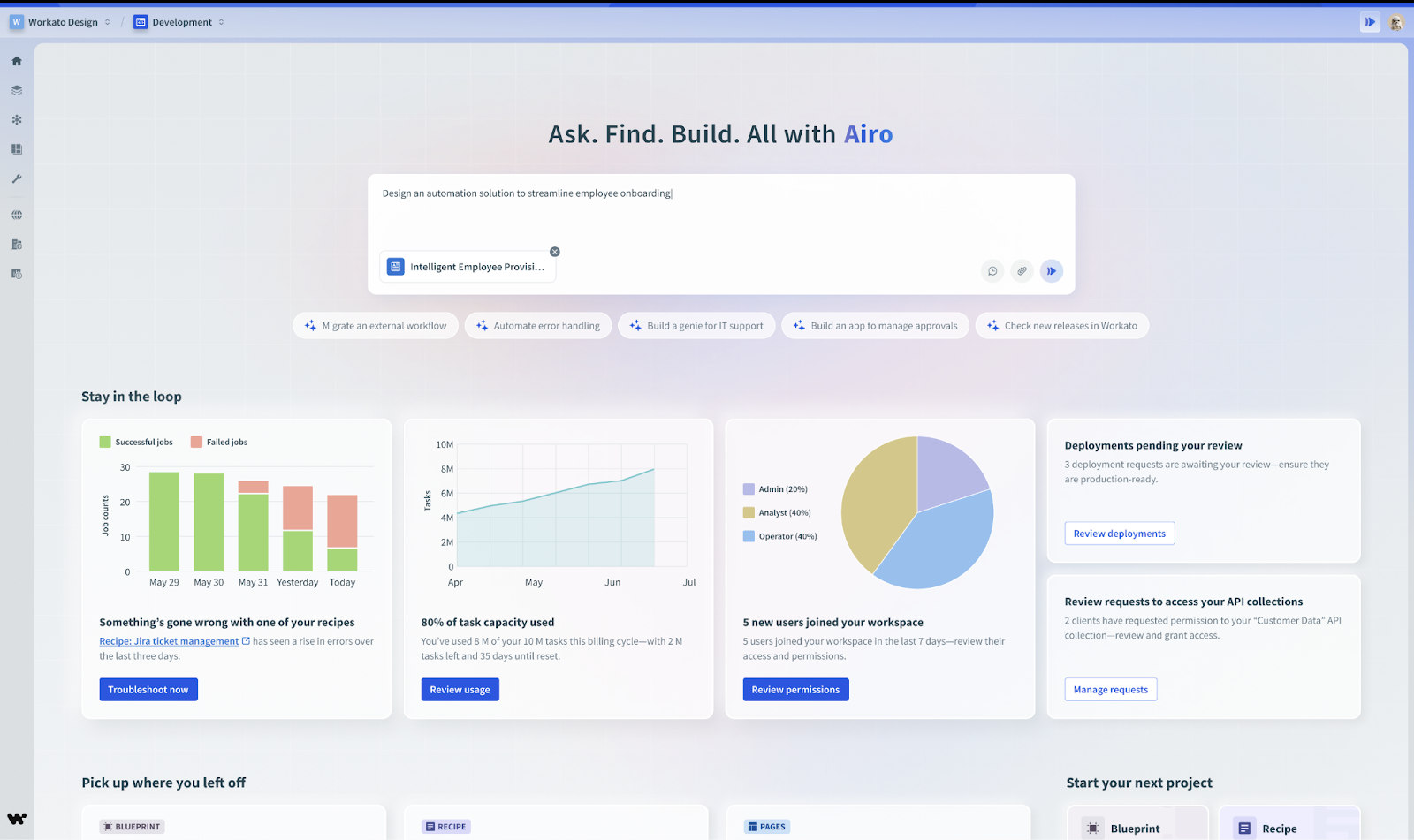Open the dashboard grid sidebar icon
1414x840 pixels.
[17, 149]
